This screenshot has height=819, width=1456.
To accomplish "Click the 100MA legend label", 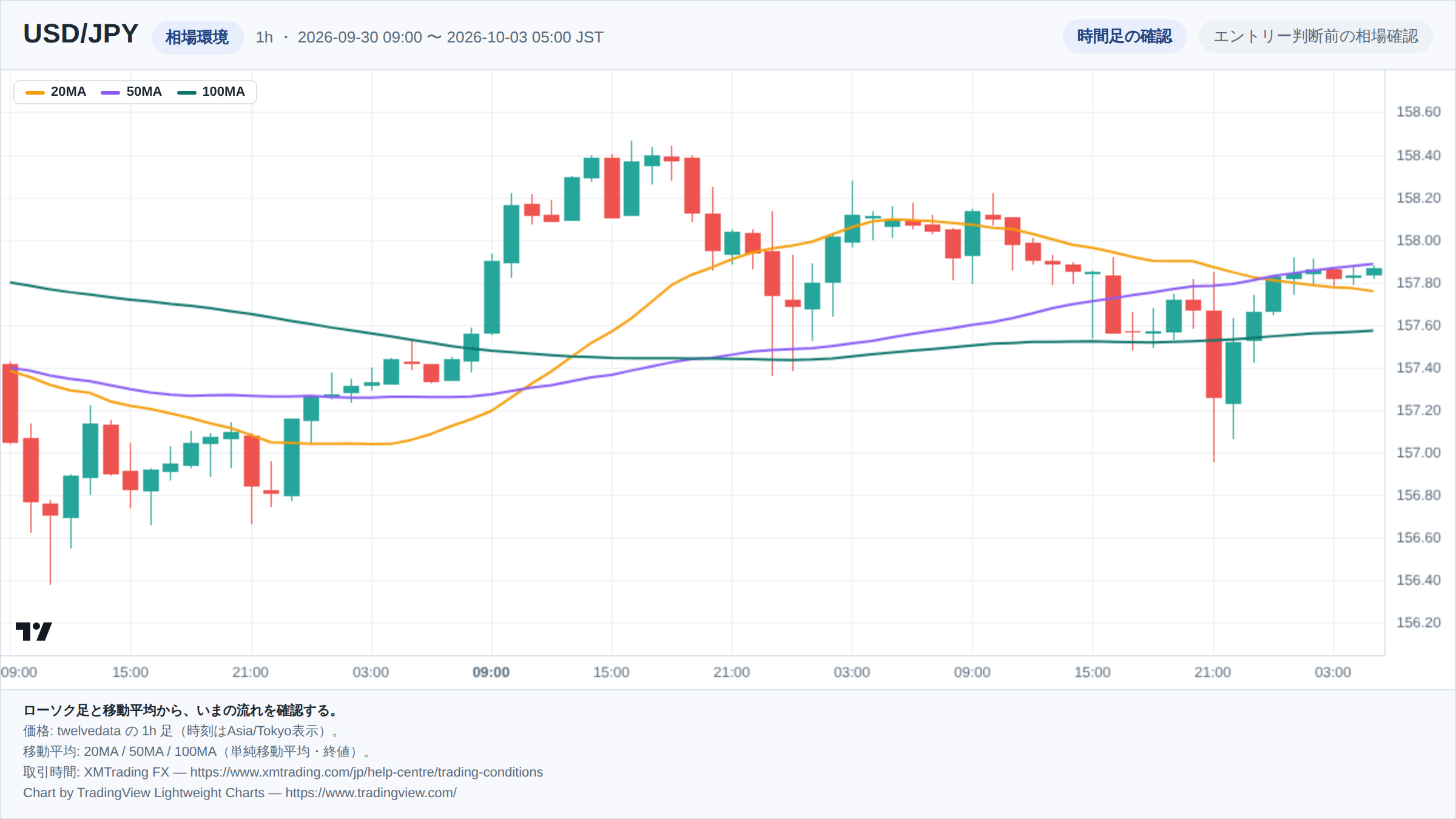I will (x=224, y=92).
